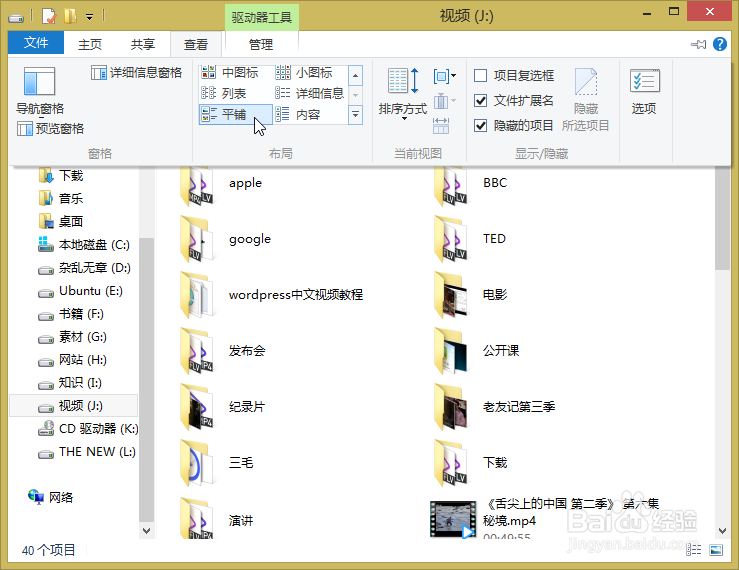The height and width of the screenshot is (570, 739).
Task: Select medium icons (中图标) layout
Action: 230,73
